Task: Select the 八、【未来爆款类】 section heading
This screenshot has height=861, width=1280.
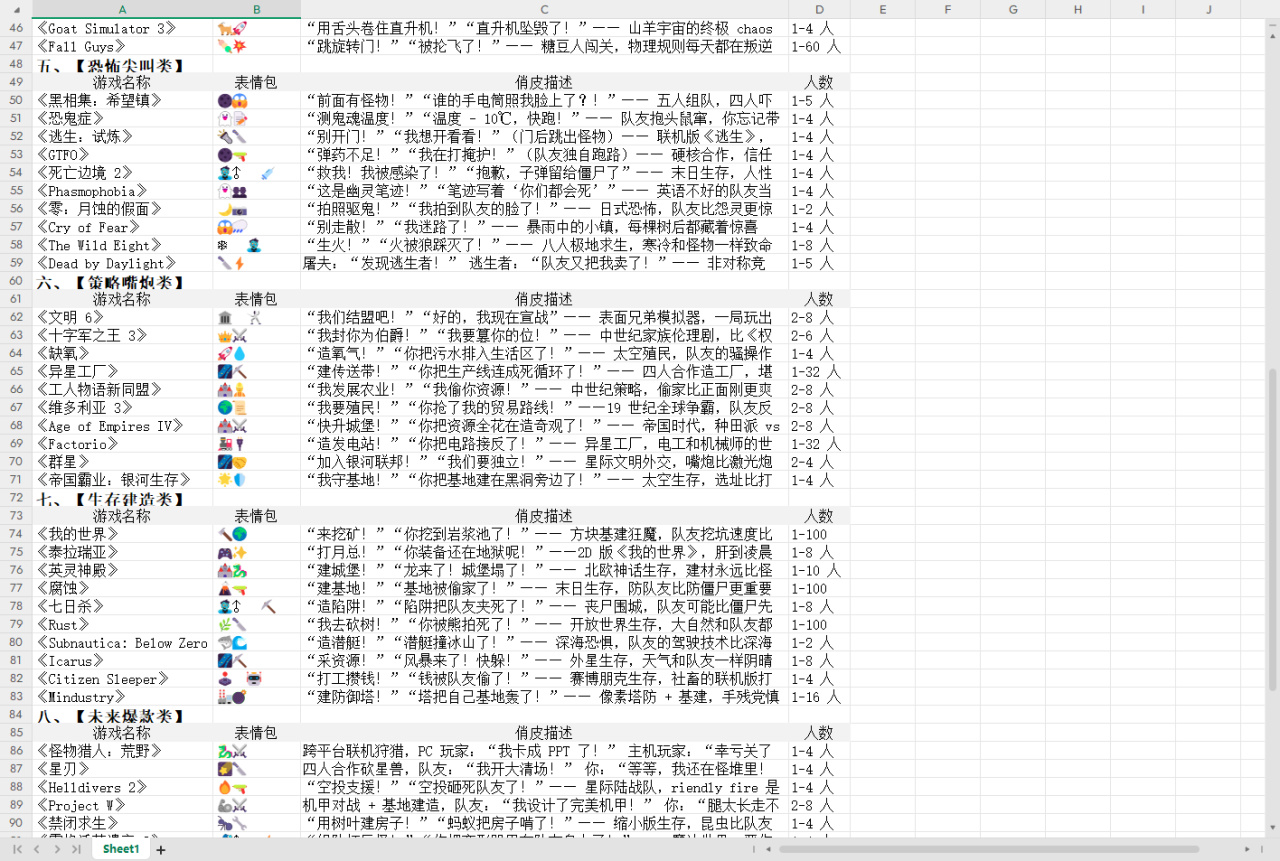Action: [x=122, y=715]
